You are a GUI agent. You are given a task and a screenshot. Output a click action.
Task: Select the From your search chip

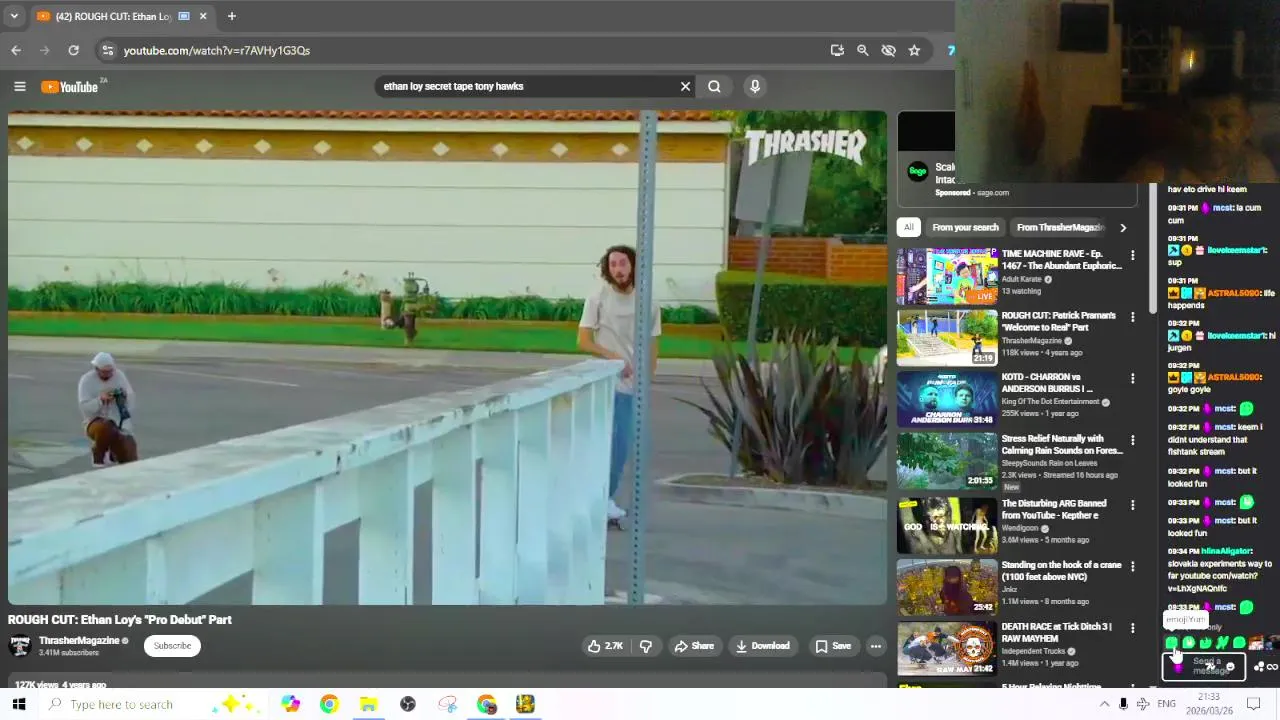click(x=965, y=227)
